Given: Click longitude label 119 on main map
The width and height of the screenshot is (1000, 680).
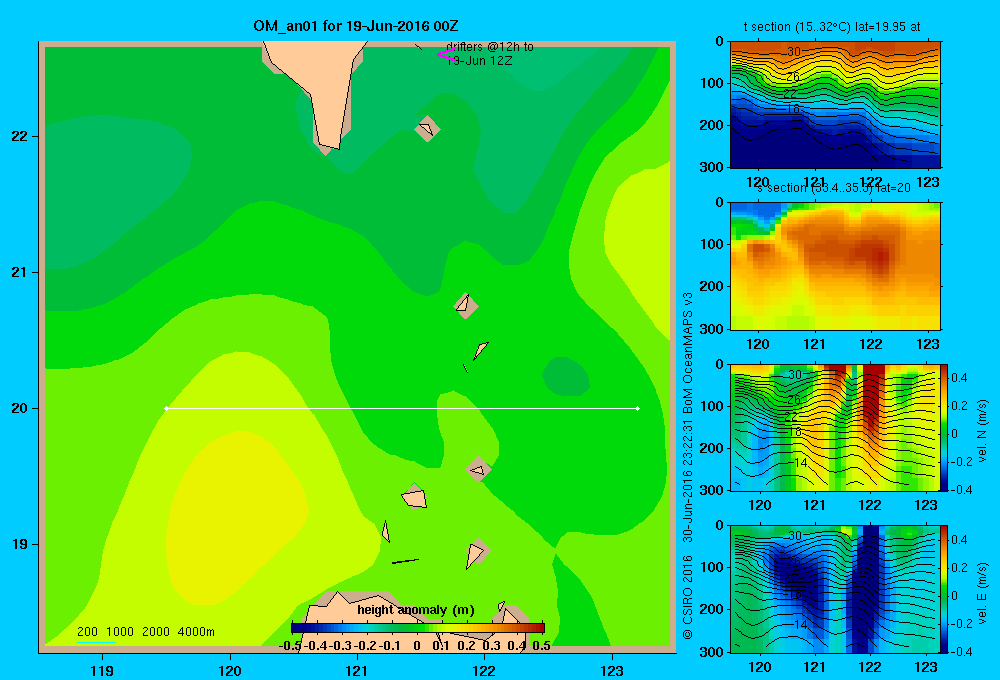Looking at the screenshot, I should (103, 670).
